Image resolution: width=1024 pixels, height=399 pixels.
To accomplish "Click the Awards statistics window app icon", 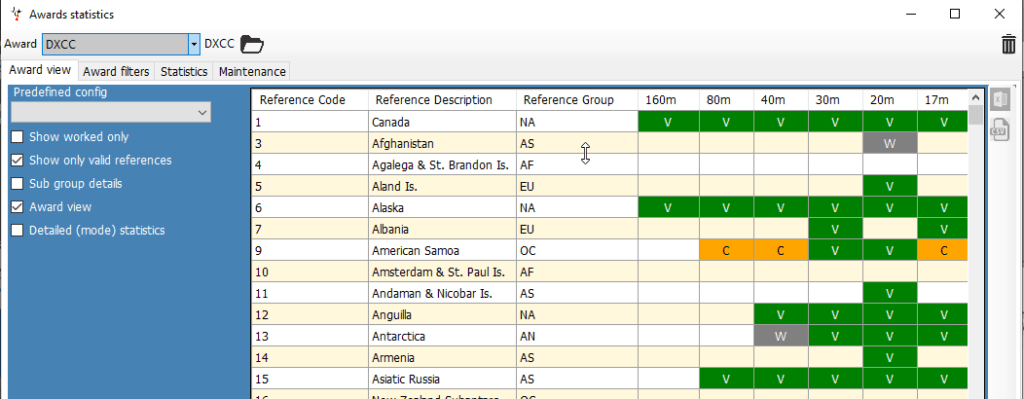I will [x=17, y=14].
